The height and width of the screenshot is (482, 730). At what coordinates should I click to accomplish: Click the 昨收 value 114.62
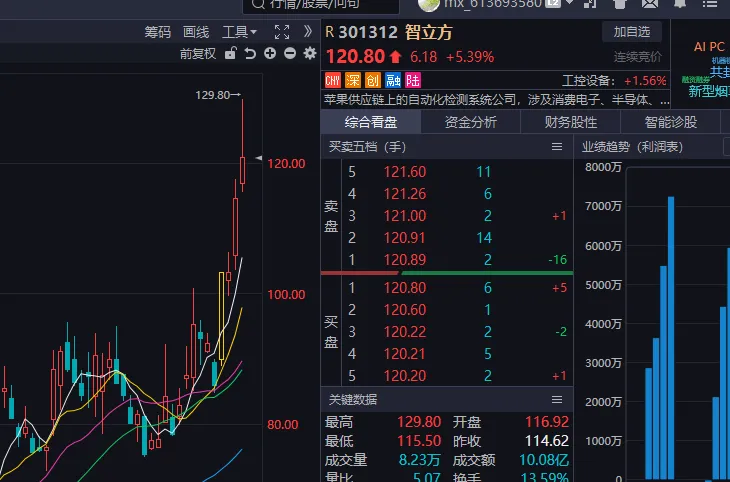[x=547, y=441]
